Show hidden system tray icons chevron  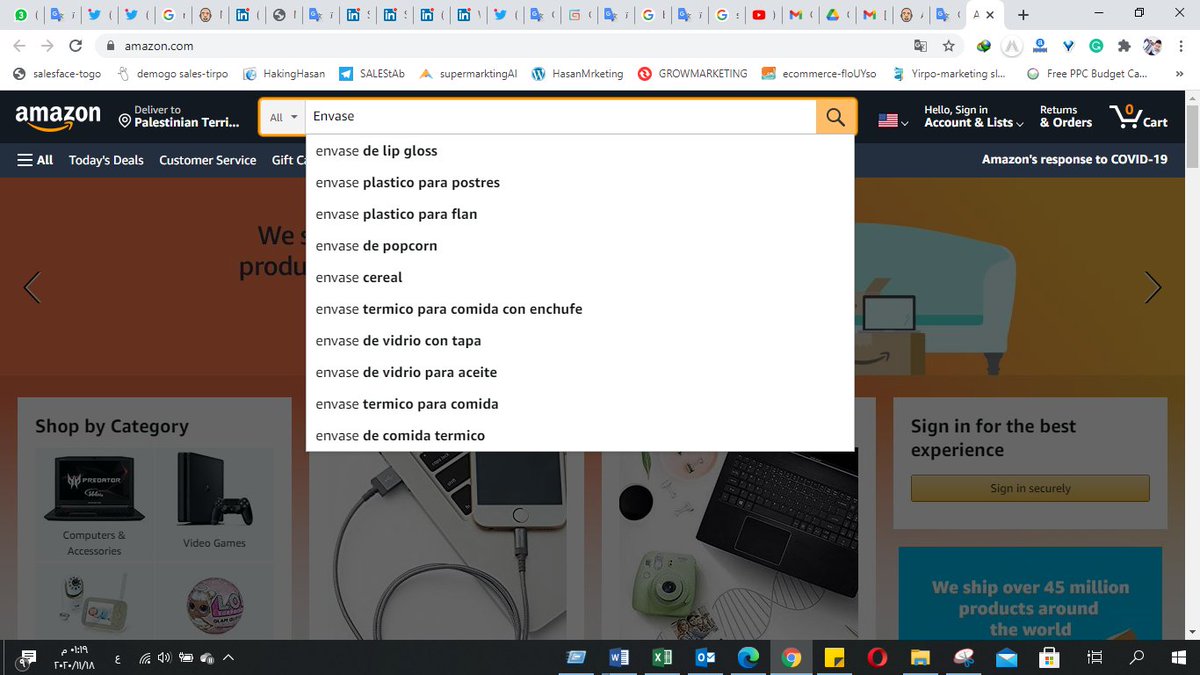coord(228,658)
